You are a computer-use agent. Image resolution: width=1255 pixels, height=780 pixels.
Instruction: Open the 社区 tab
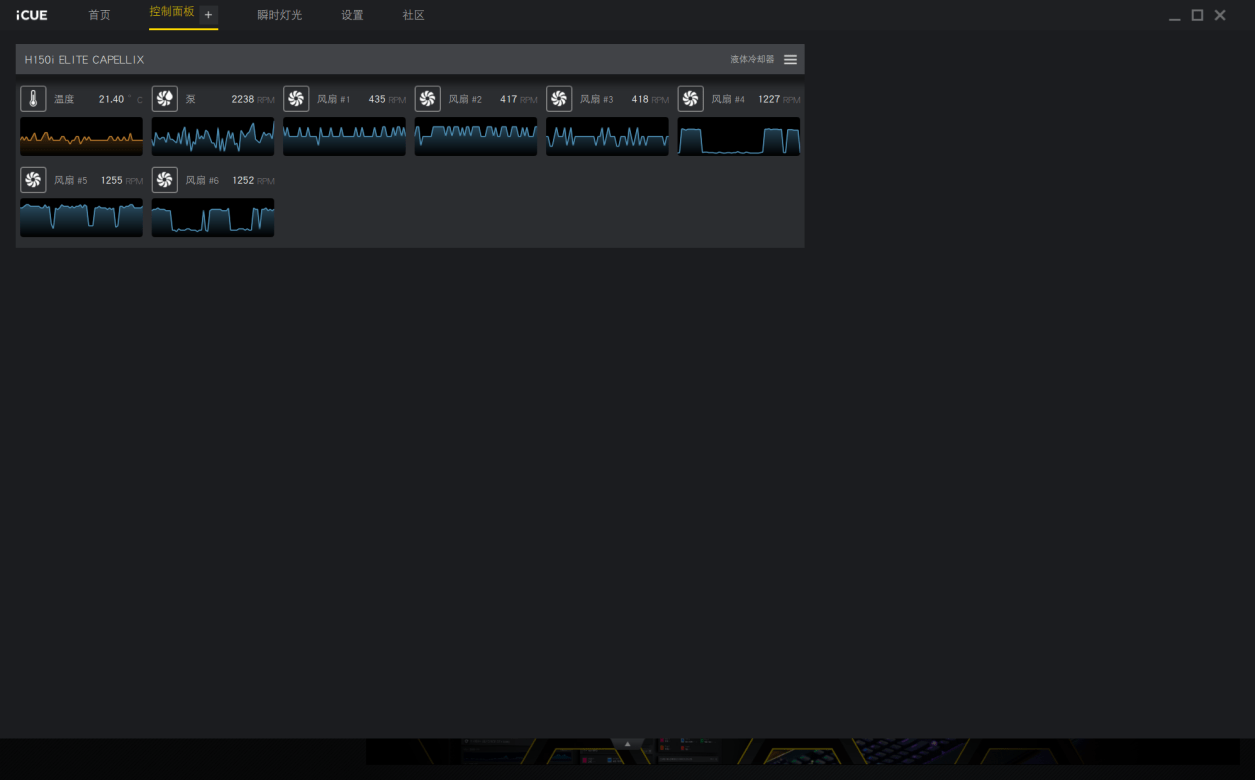pyautogui.click(x=413, y=15)
